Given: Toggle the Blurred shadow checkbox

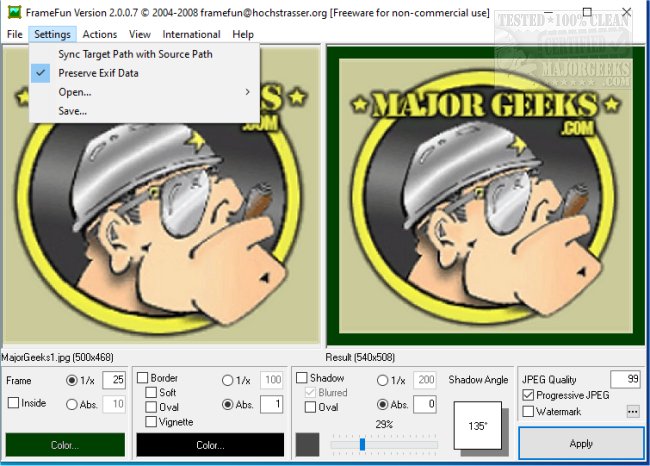Looking at the screenshot, I should click(310, 392).
